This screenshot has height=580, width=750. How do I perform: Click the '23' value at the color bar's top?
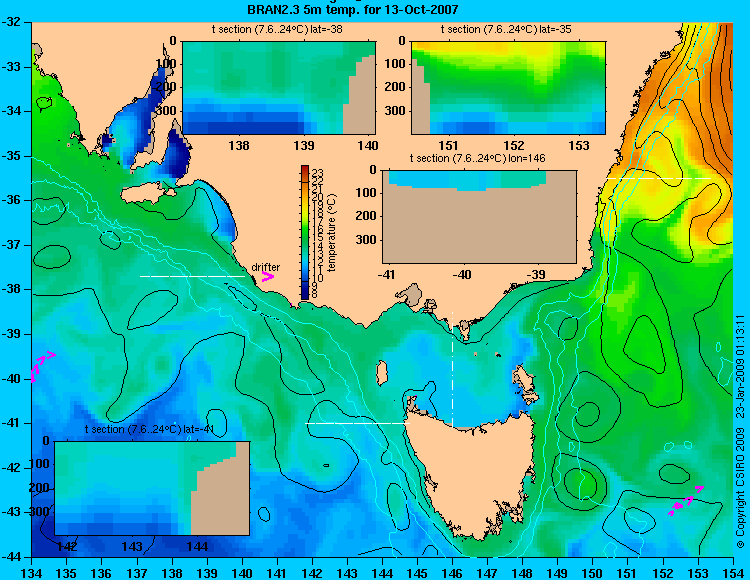(318, 173)
